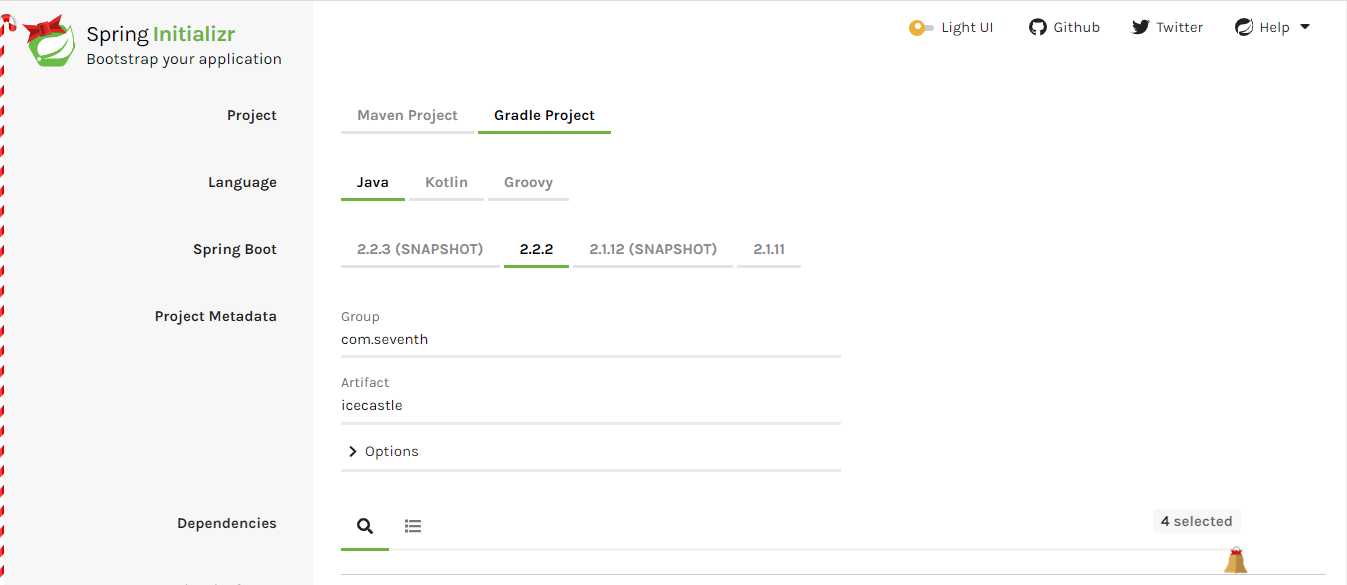Select Maven Project option

407,116
